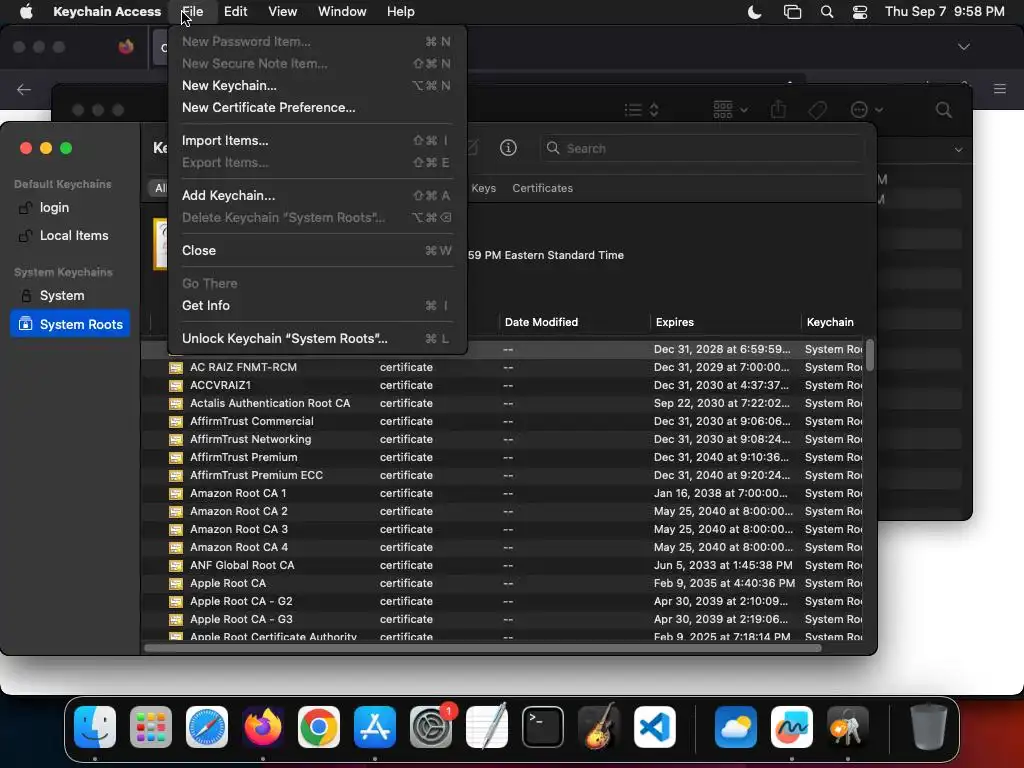Select AC RAIZ FNMT-RCM certificate row

click(x=504, y=367)
